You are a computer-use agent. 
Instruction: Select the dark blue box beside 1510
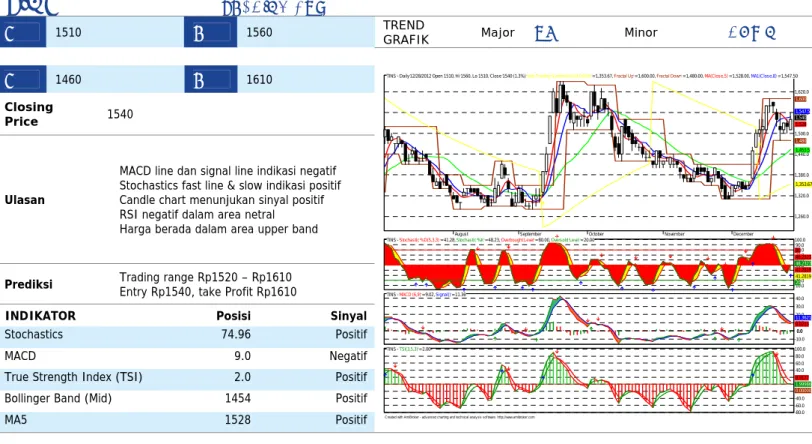click(x=23, y=32)
